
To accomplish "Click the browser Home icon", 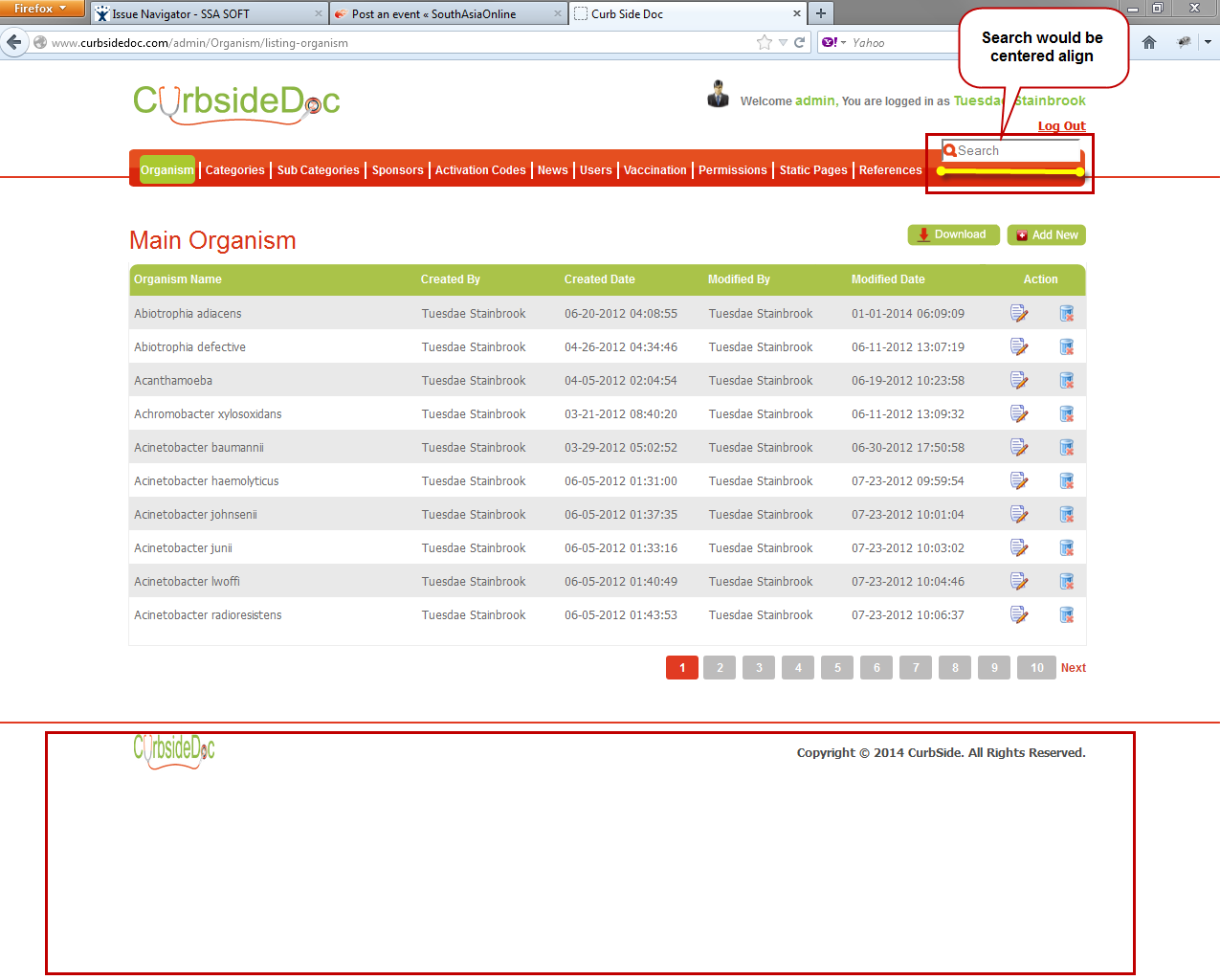I will coord(1149,42).
